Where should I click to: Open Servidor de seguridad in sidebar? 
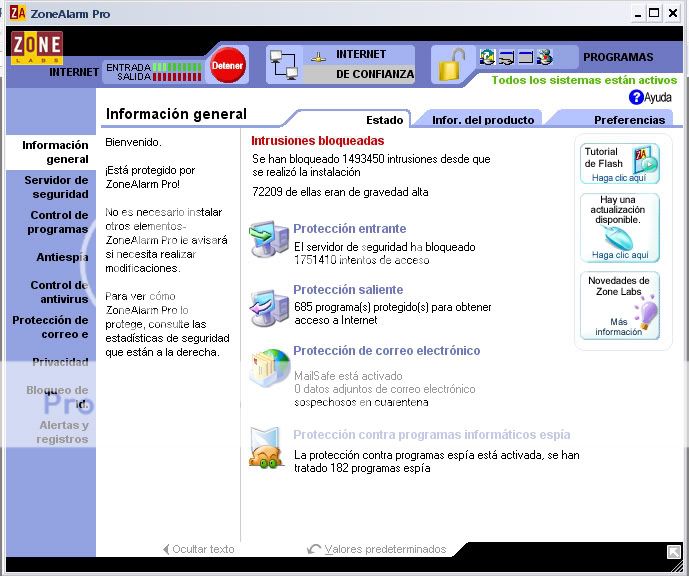pyautogui.click(x=56, y=187)
